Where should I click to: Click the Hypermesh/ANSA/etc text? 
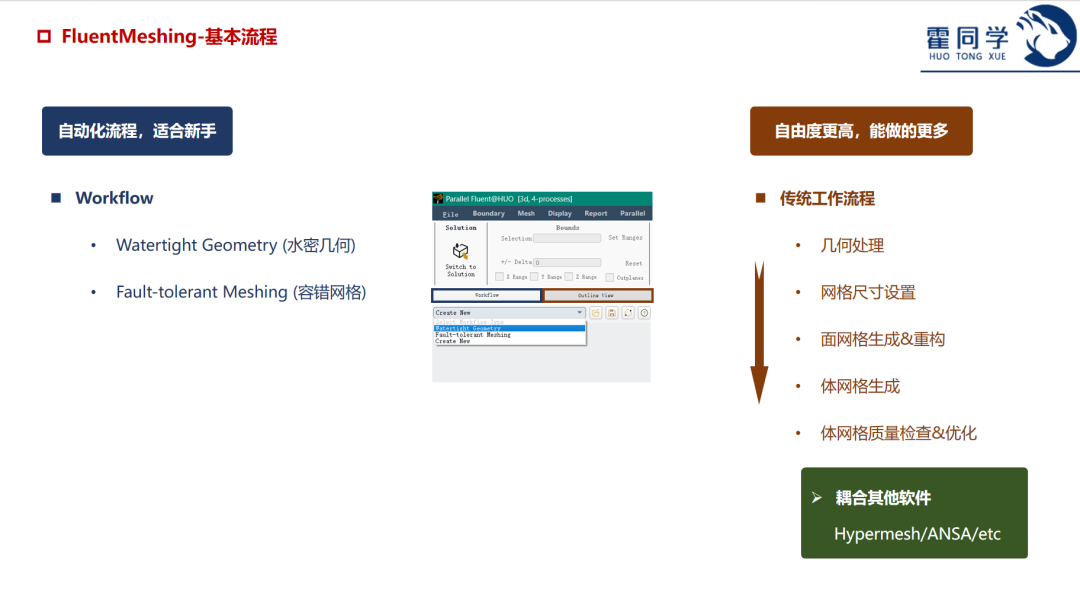917,534
